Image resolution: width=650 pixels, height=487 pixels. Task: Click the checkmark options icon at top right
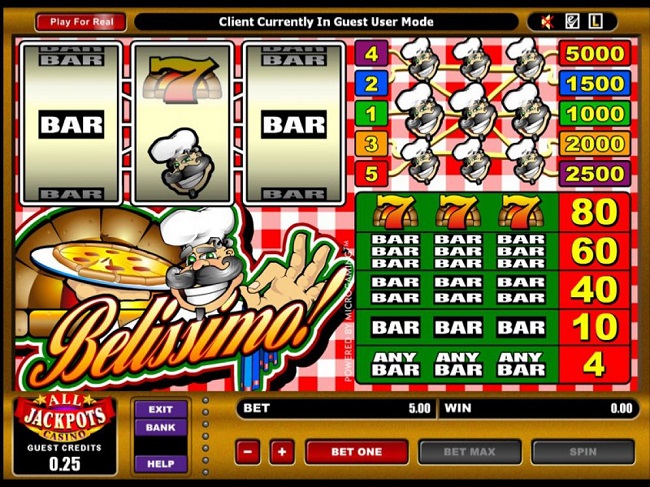point(572,22)
